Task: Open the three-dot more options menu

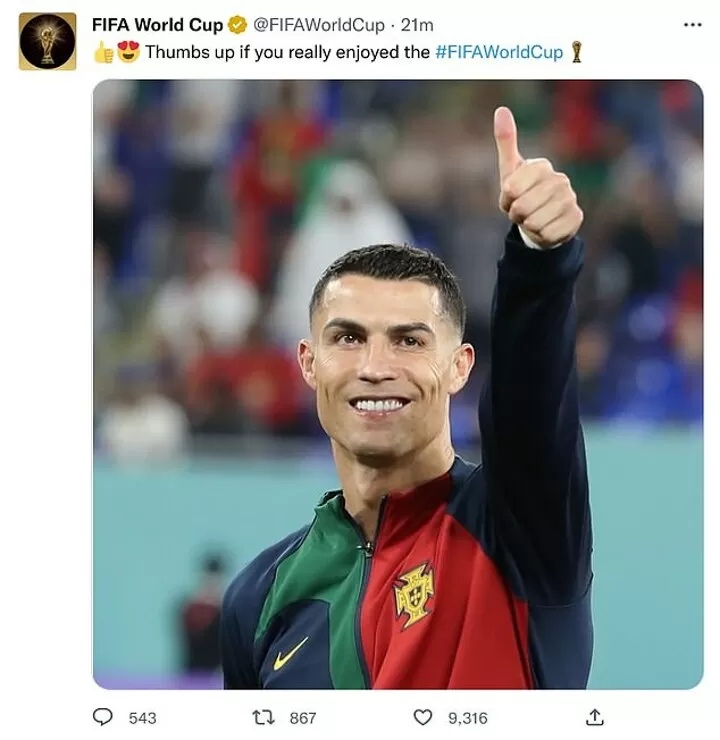Action: pos(692,25)
